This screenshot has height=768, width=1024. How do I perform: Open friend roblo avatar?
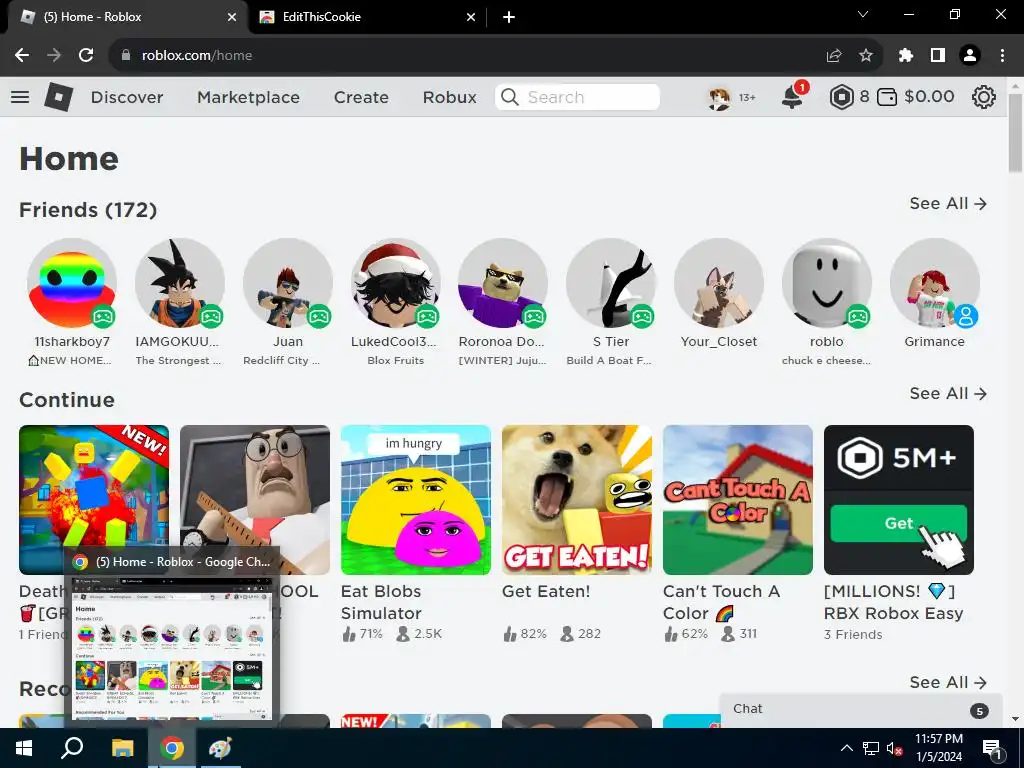tap(827, 283)
